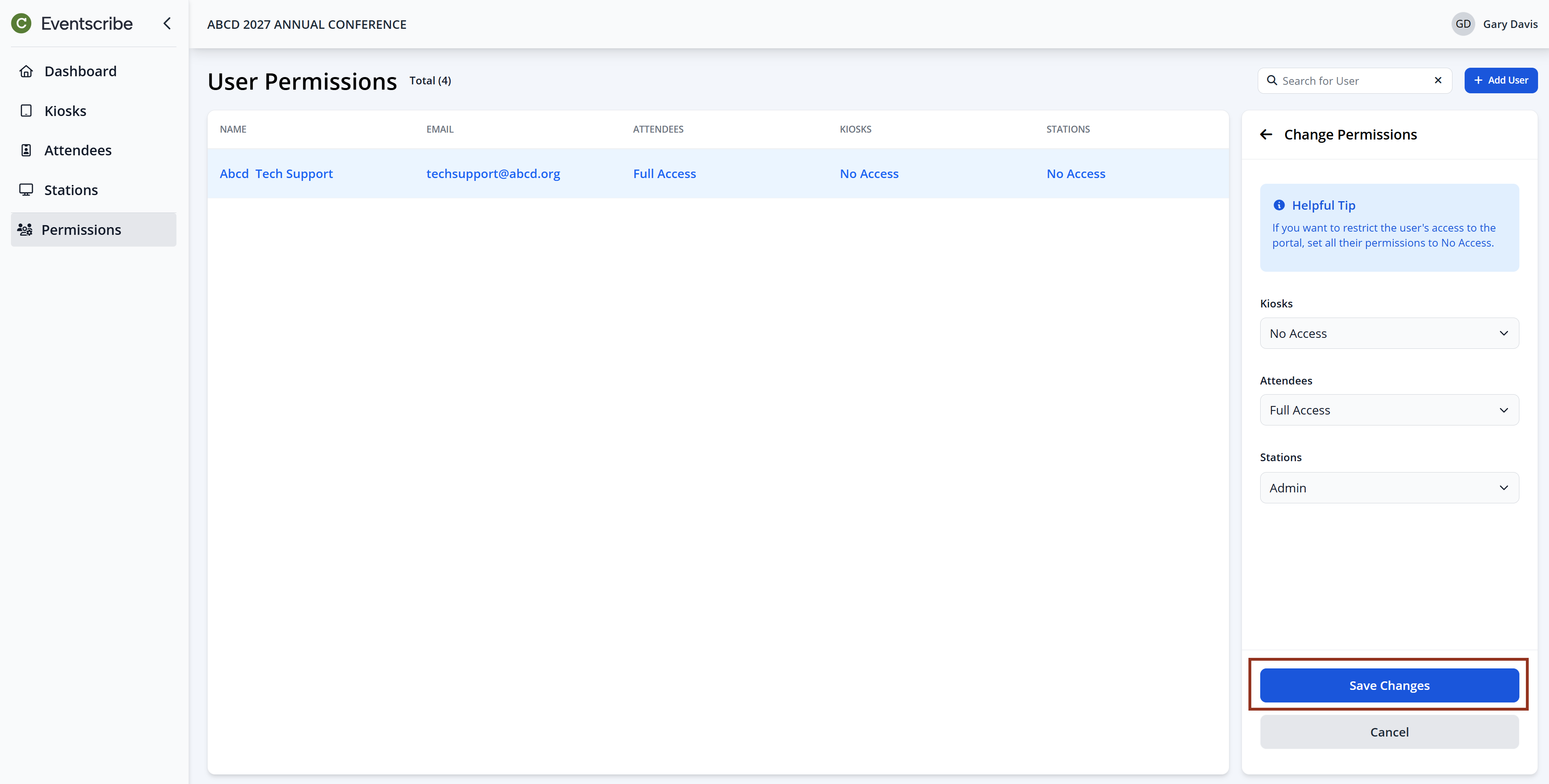Image resolution: width=1549 pixels, height=784 pixels.
Task: Go back using Change Permissions arrow
Action: tap(1266, 135)
